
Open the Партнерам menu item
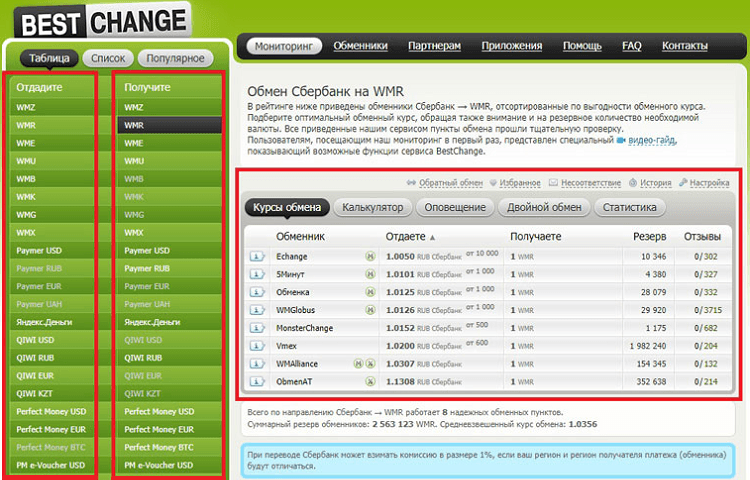pyautogui.click(x=434, y=46)
